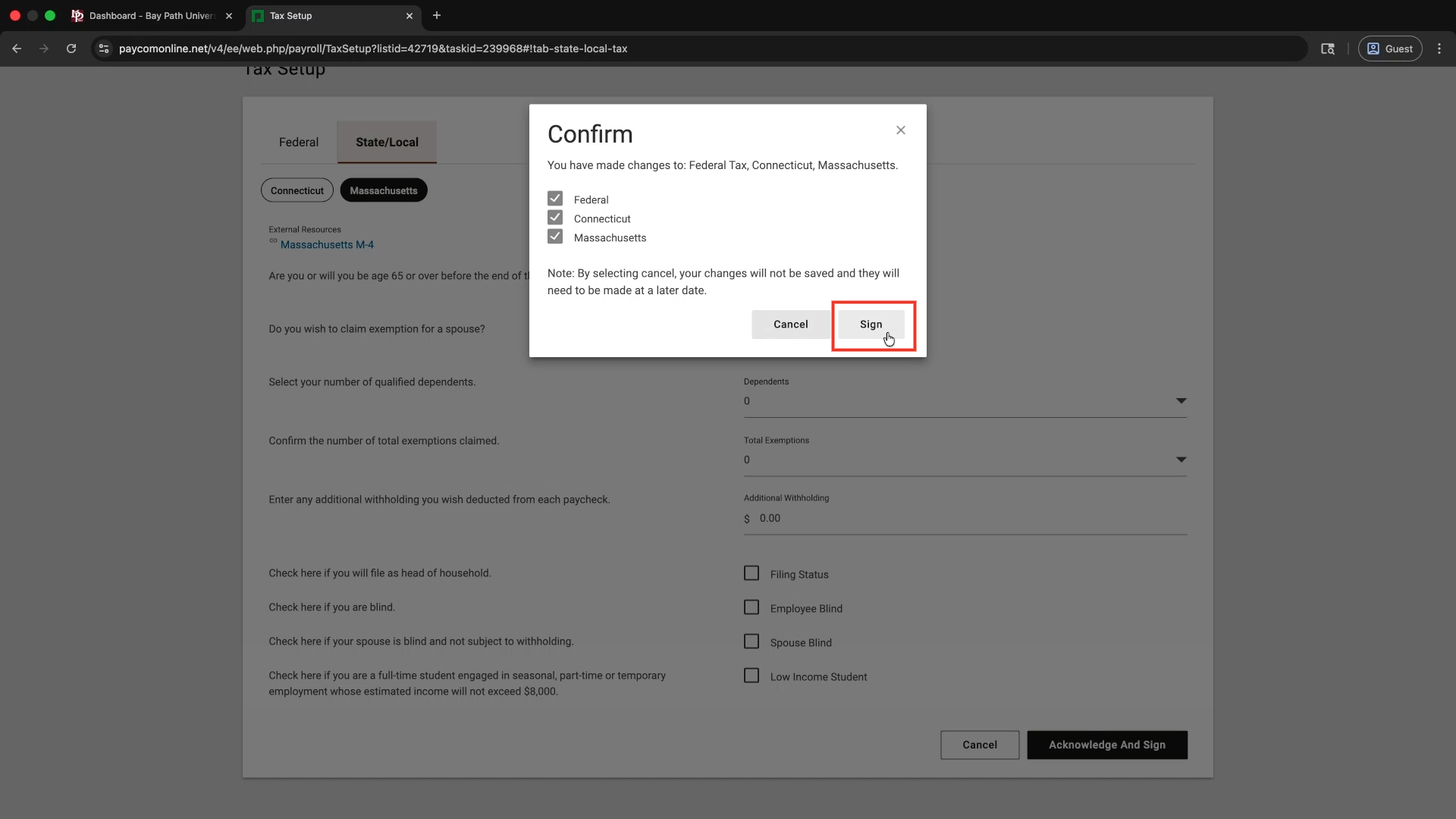Close the Tax Setup browser tab
The image size is (1456, 819).
[409, 15]
